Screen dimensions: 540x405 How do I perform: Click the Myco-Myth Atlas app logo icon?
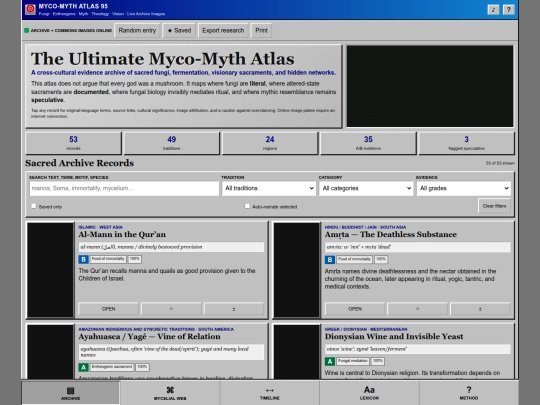pos(30,9)
